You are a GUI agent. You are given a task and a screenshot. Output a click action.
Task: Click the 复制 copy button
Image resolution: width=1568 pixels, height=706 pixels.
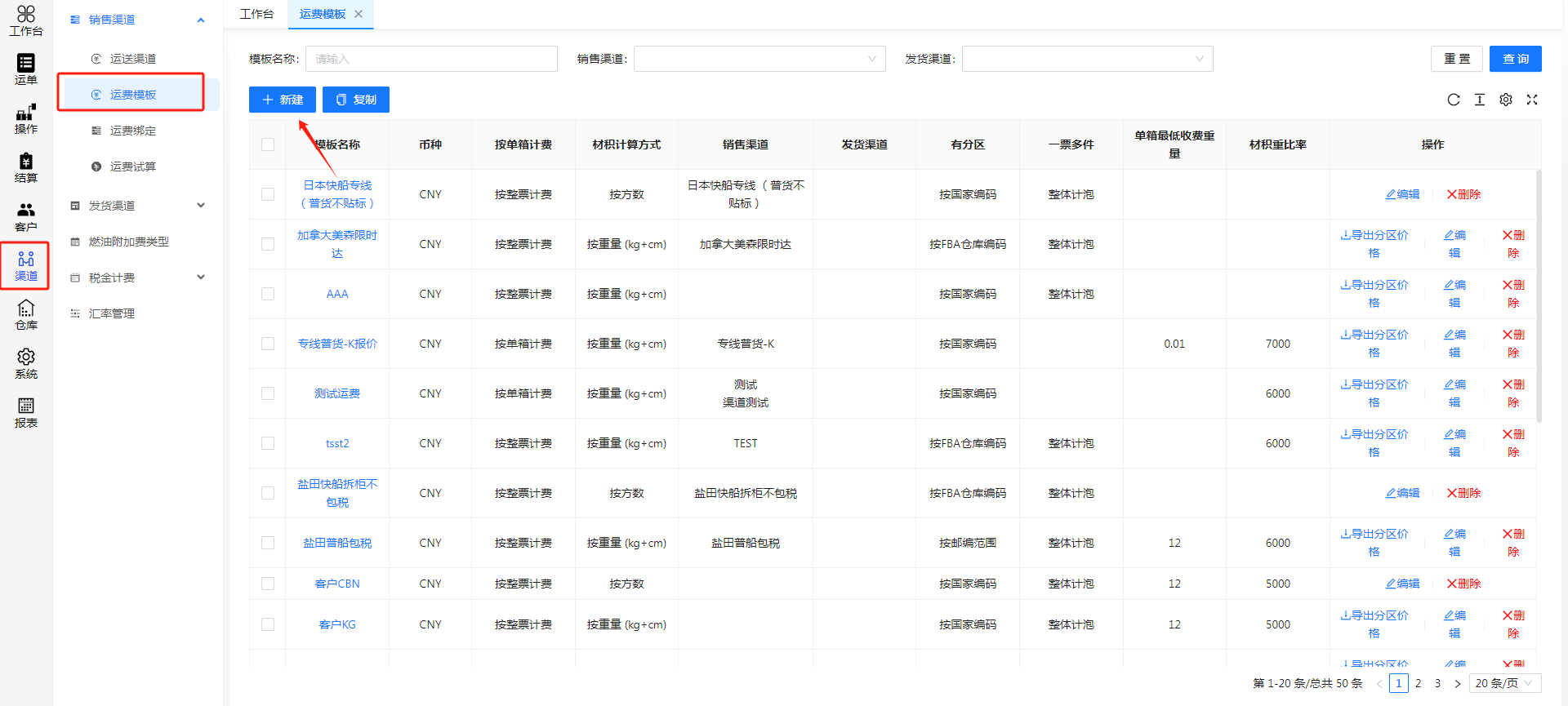(356, 100)
